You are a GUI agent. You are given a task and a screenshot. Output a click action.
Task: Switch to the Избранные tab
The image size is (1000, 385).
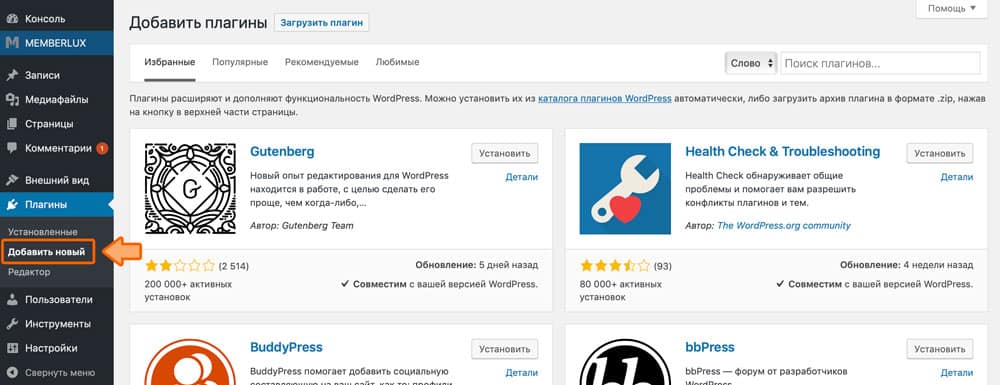(x=170, y=62)
